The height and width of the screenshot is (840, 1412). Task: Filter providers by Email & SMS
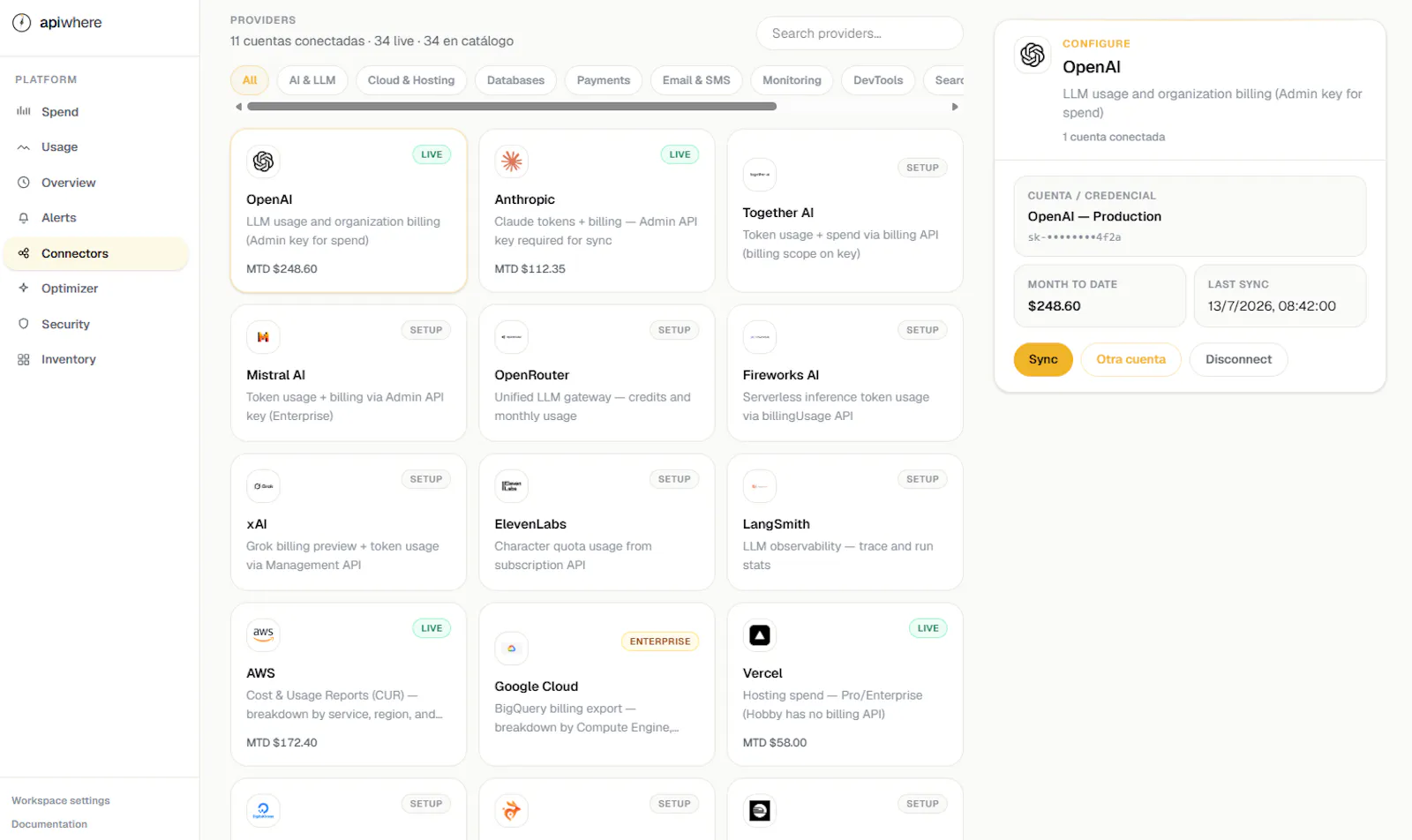tap(696, 80)
